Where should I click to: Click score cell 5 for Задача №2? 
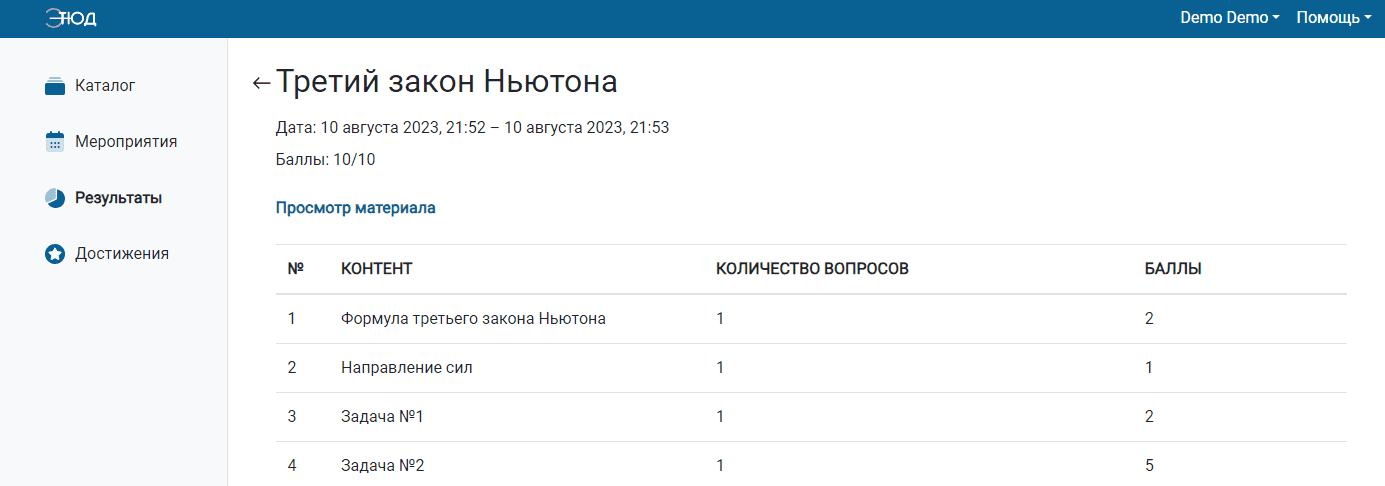[1149, 466]
